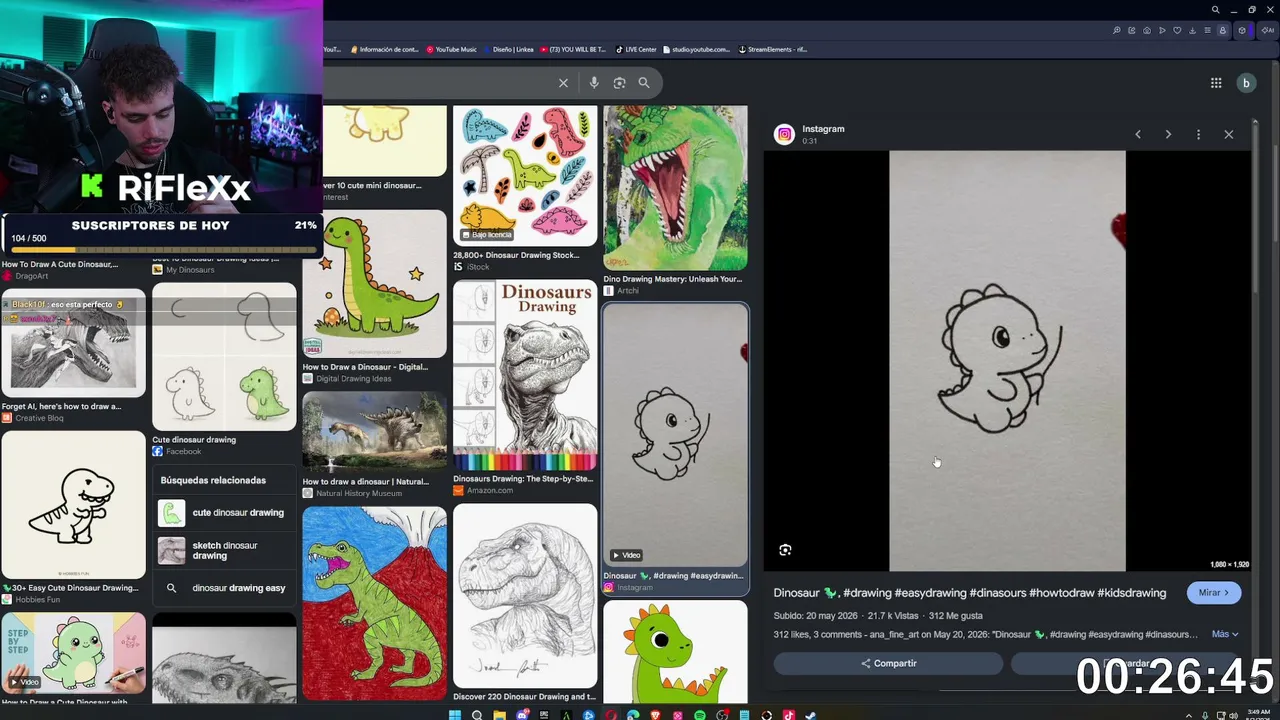The height and width of the screenshot is (720, 1280).
Task: Open the Windows Start menu
Action: click(455, 715)
